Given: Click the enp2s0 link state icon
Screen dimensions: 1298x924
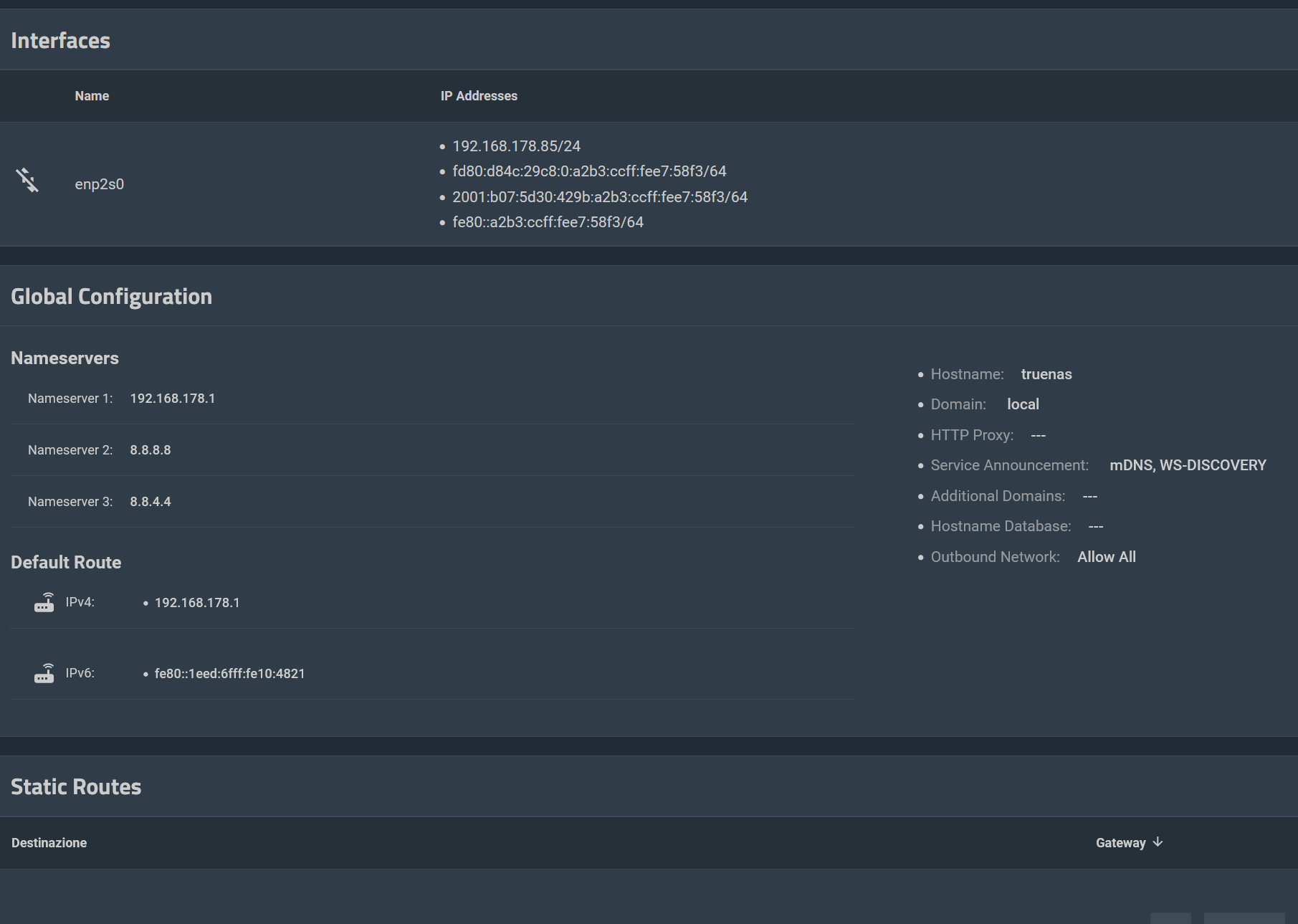Looking at the screenshot, I should point(27,180).
